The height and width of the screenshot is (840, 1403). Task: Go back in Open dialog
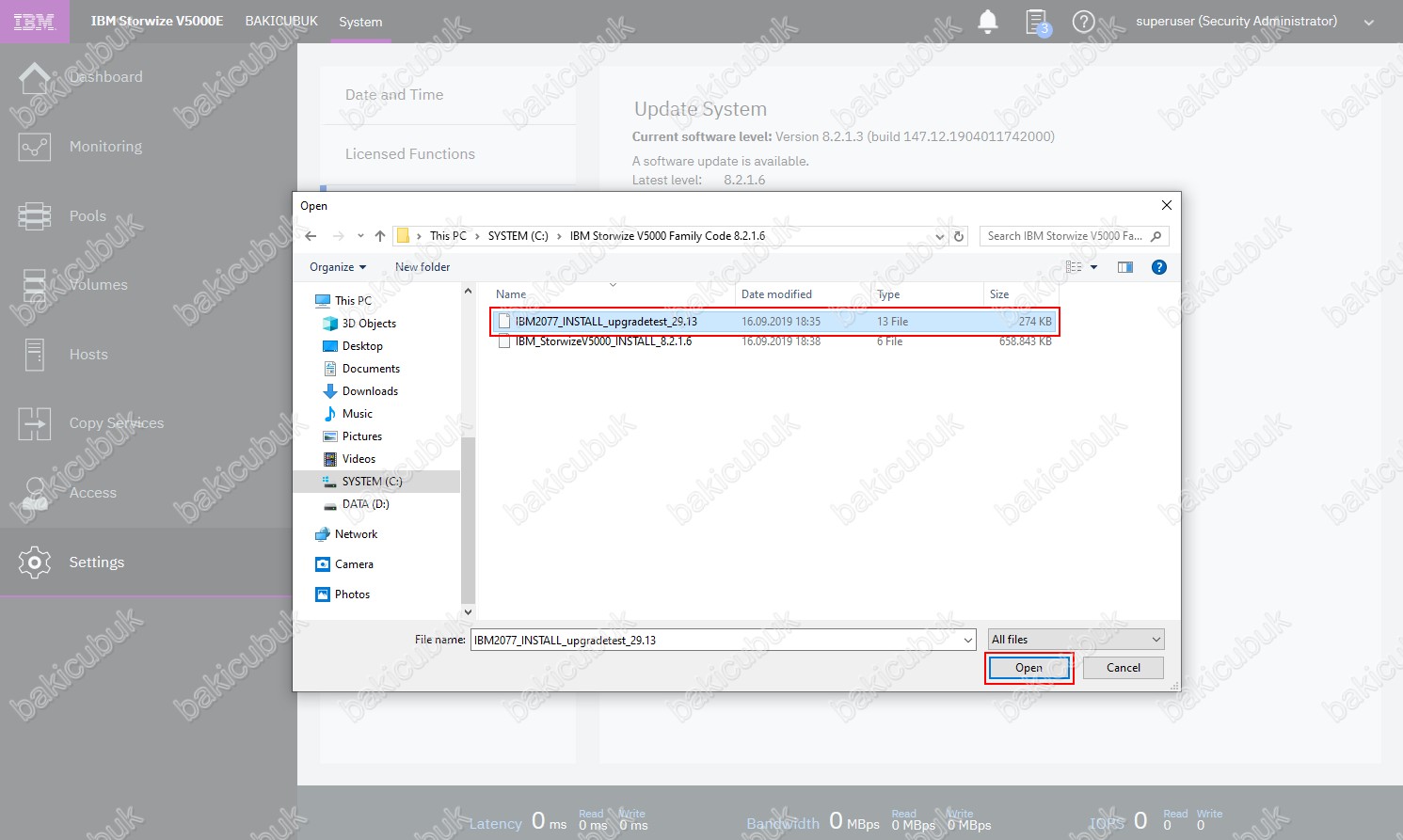click(x=311, y=236)
